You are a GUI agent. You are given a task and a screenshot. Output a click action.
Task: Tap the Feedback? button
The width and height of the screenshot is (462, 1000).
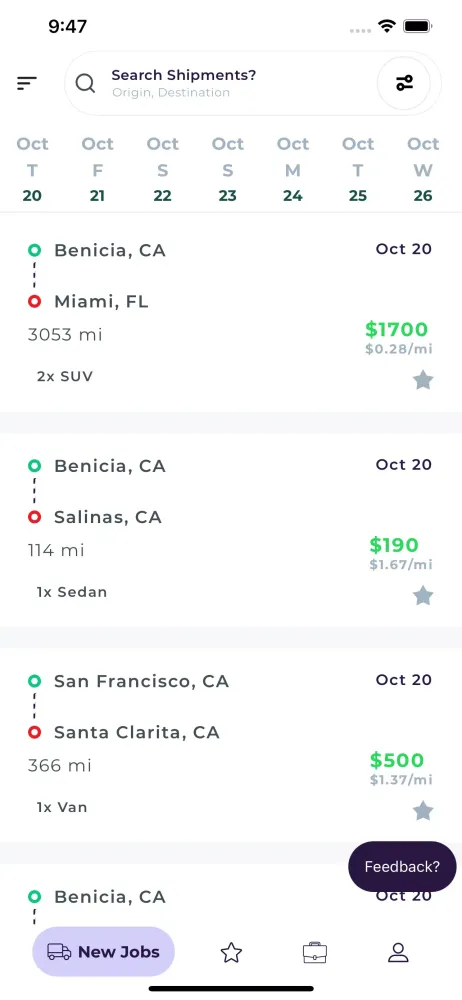(x=402, y=867)
